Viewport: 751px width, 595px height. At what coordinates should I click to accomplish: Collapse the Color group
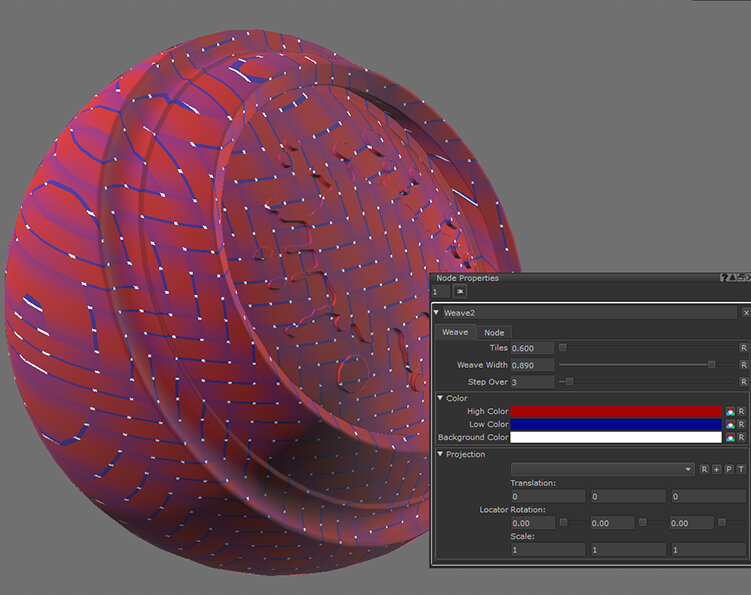440,398
